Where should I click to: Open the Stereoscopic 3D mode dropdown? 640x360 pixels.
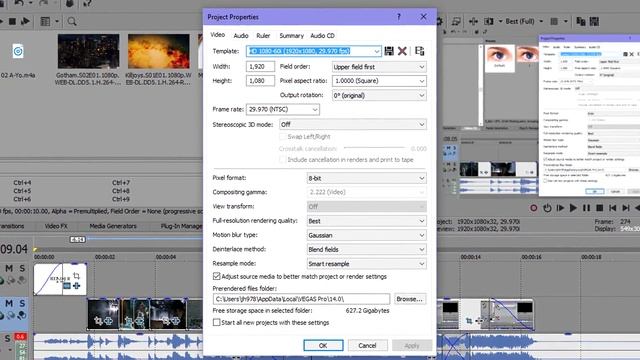coord(353,124)
